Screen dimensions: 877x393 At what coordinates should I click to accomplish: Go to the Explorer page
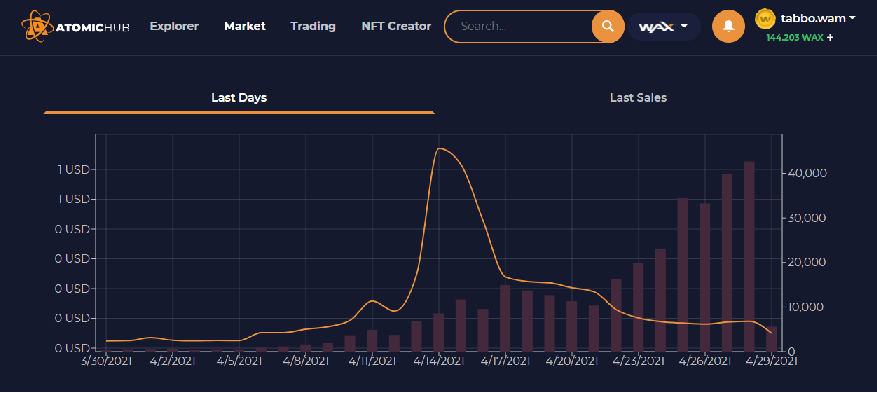[174, 26]
